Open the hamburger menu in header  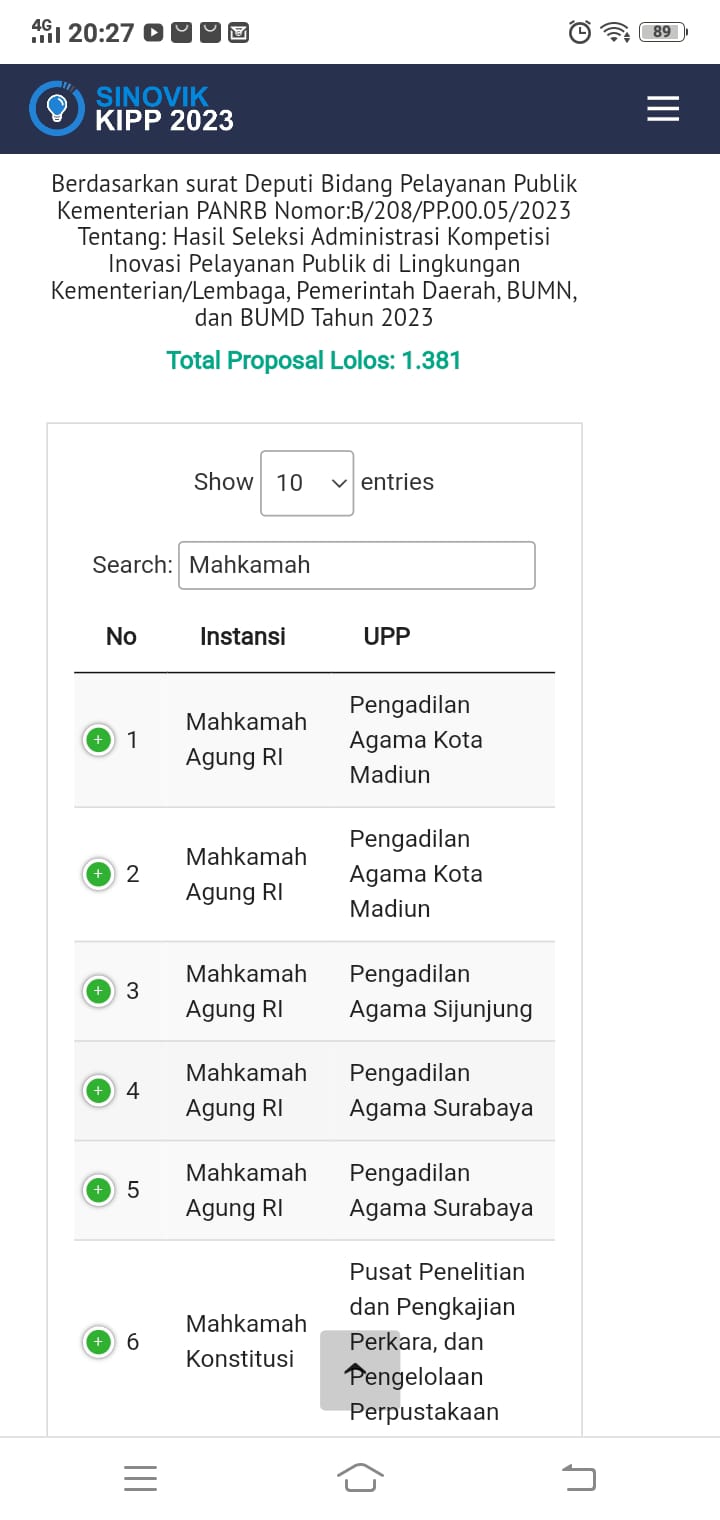coord(663,109)
